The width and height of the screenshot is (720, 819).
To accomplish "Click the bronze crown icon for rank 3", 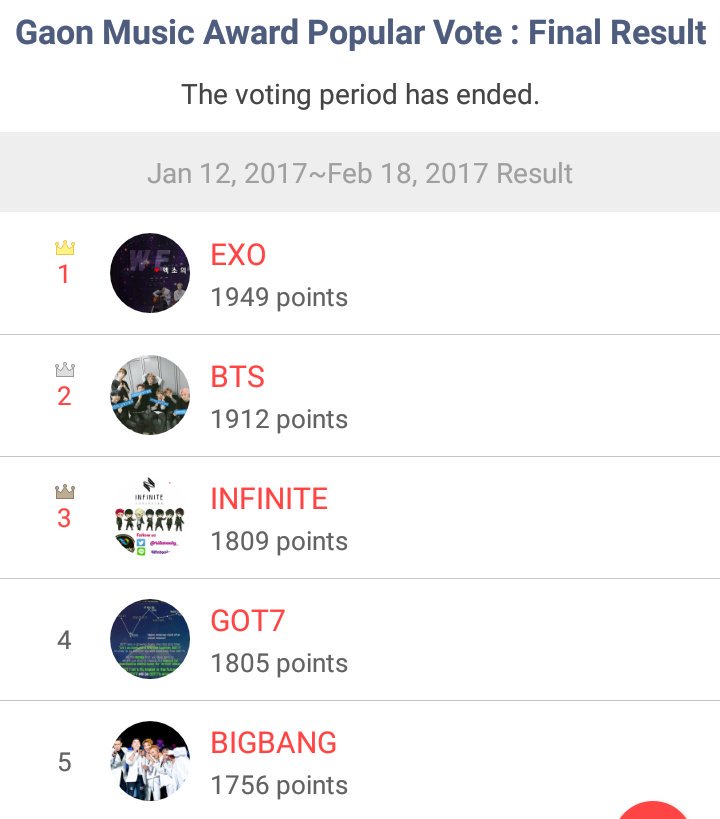I will coord(65,492).
